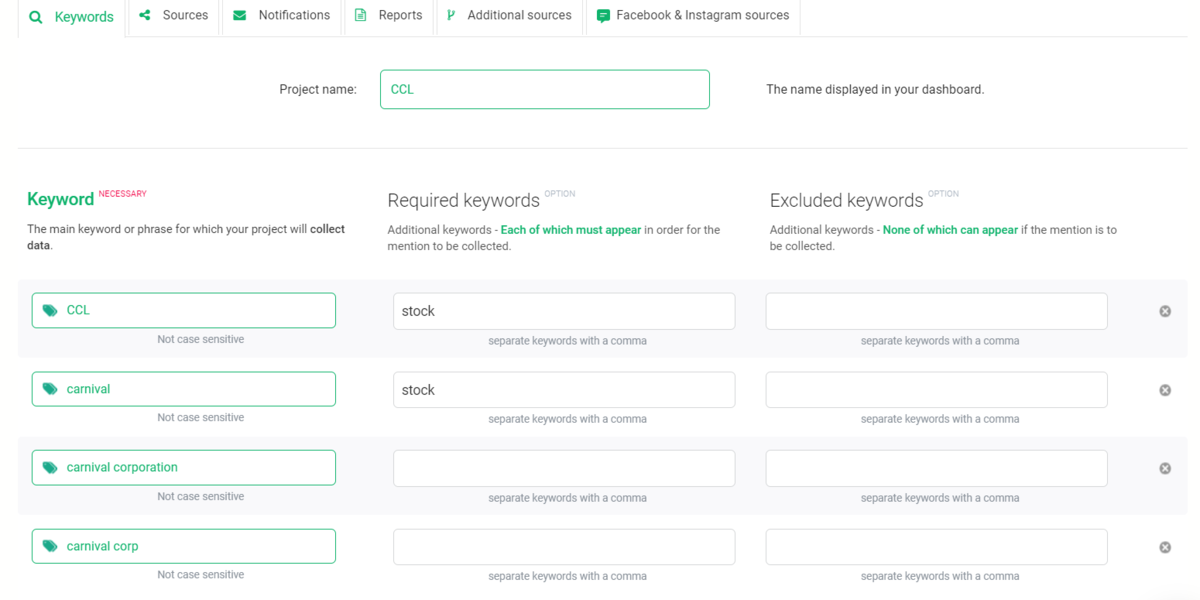This screenshot has width=1200, height=600.
Task: Open the Keywords tab
Action: [72, 17]
